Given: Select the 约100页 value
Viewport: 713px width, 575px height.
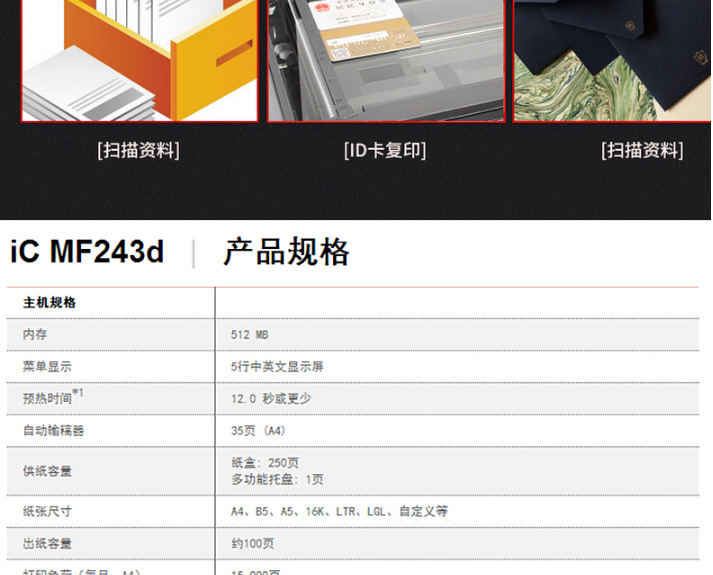Looking at the screenshot, I should (x=253, y=544).
